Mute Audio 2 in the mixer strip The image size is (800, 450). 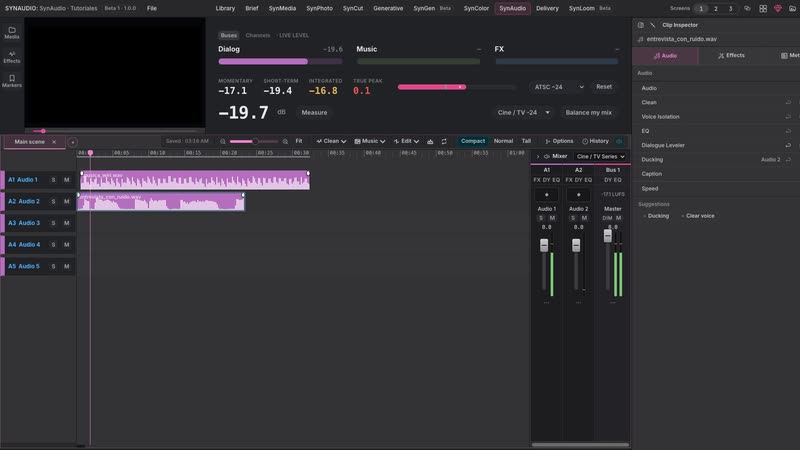pyautogui.click(x=584, y=218)
